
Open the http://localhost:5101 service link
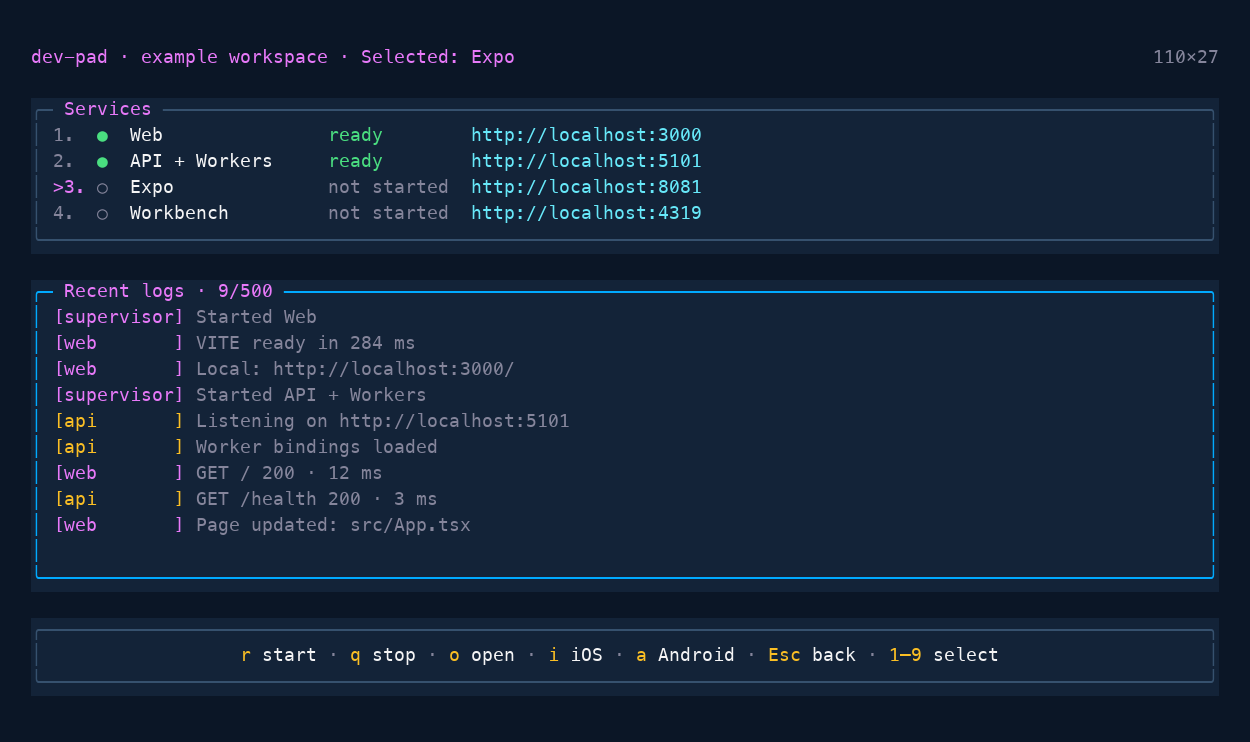(x=586, y=161)
